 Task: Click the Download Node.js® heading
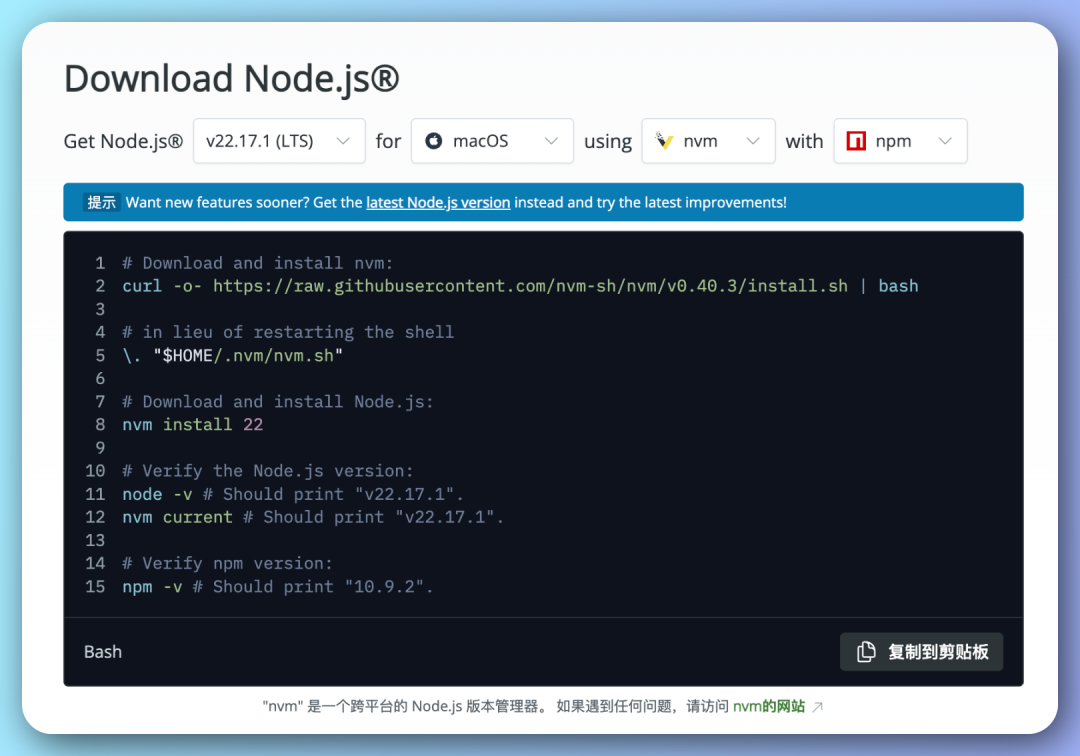pos(231,78)
